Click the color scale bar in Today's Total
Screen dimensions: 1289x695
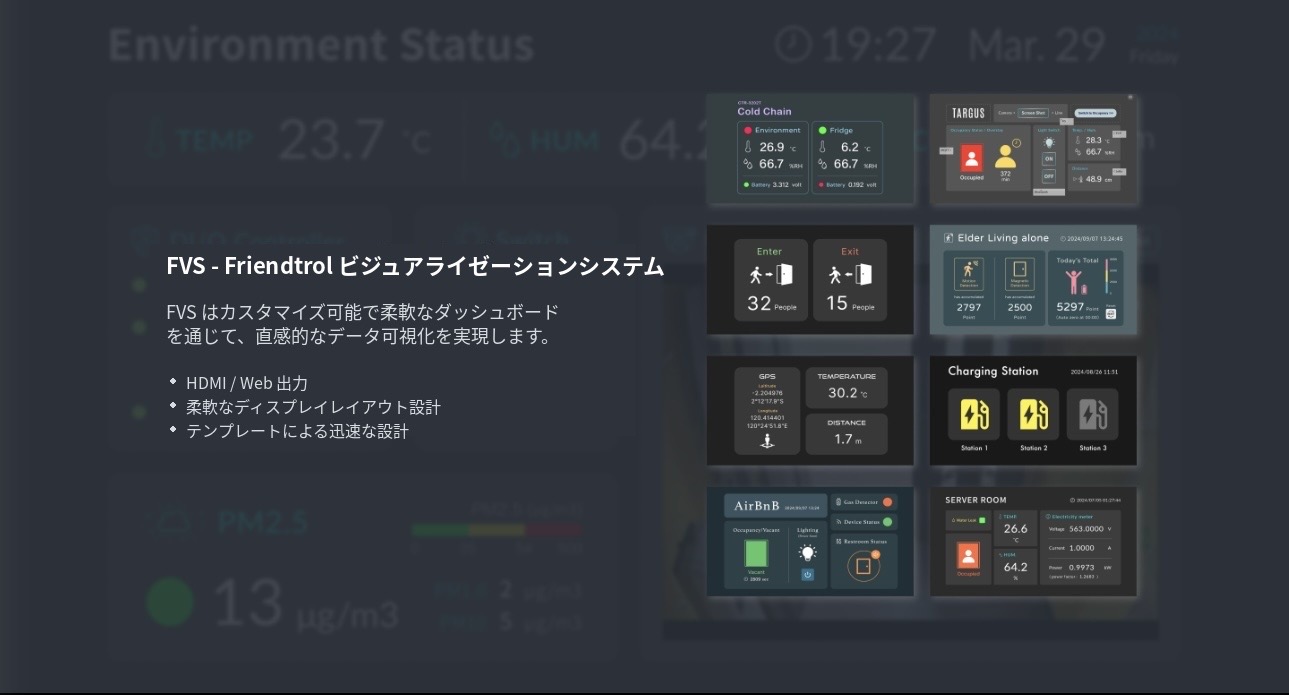click(1106, 276)
